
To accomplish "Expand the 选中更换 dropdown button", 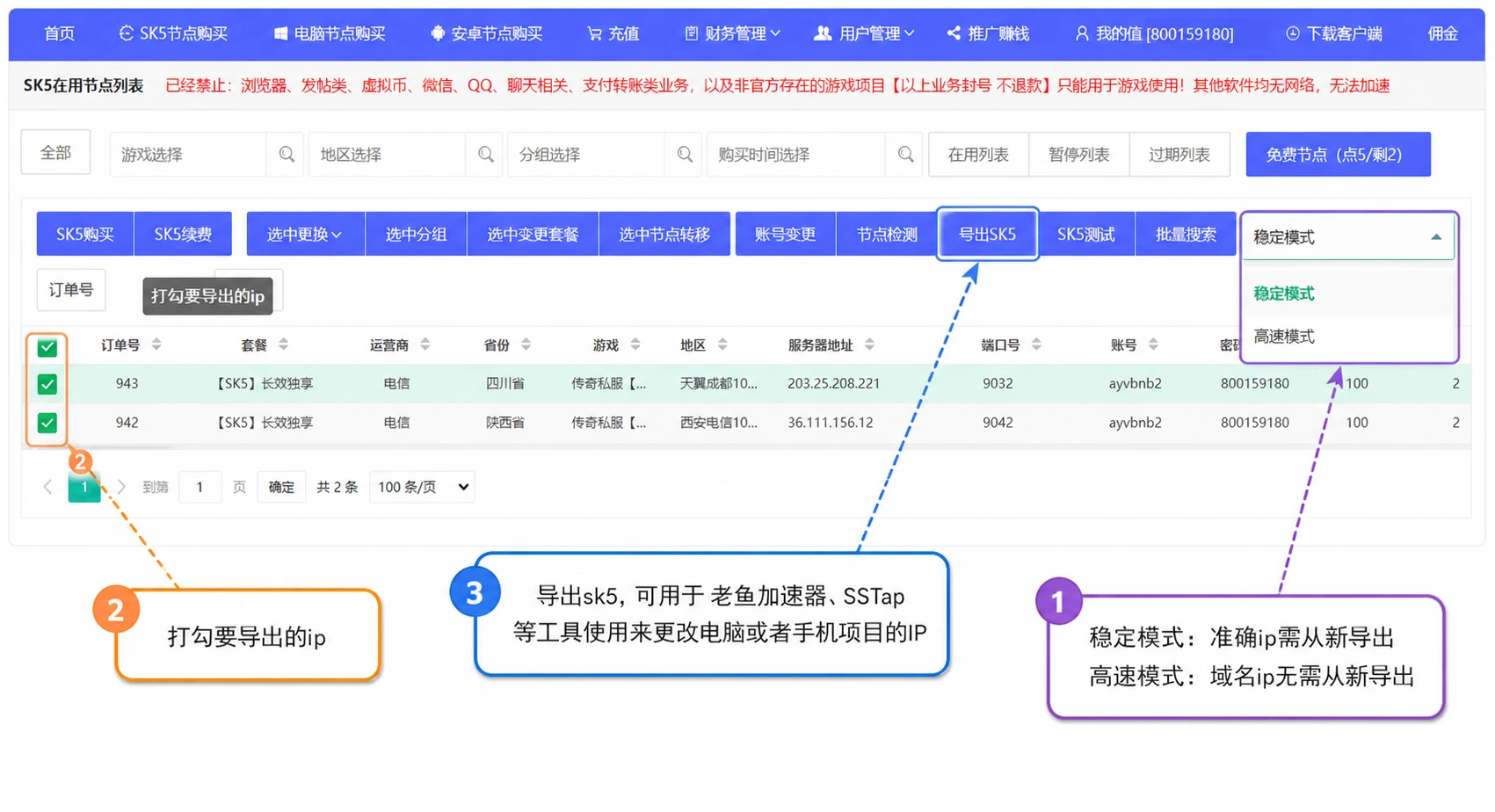I will point(305,235).
